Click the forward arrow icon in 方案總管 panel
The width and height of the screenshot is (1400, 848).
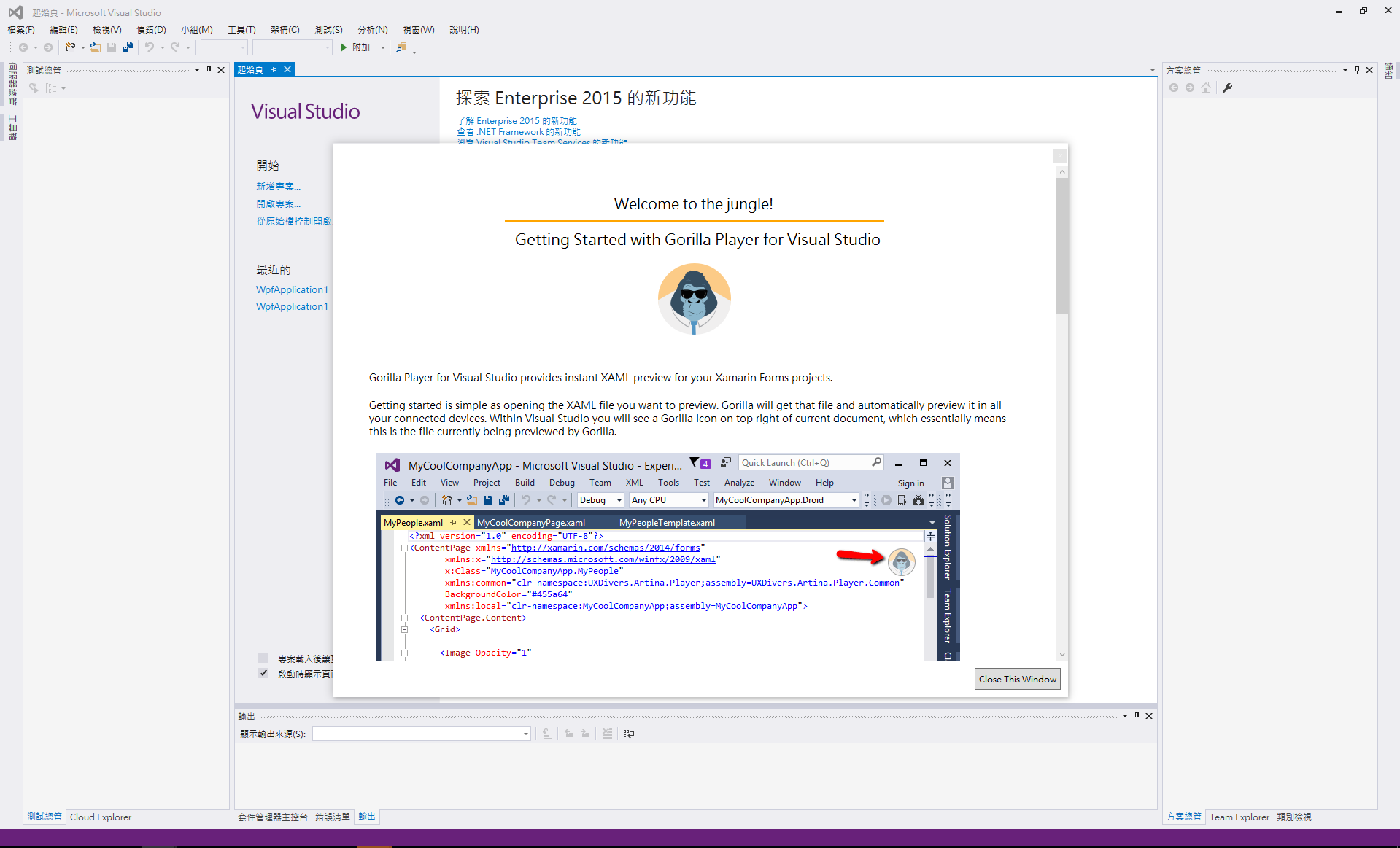pyautogui.click(x=1190, y=87)
